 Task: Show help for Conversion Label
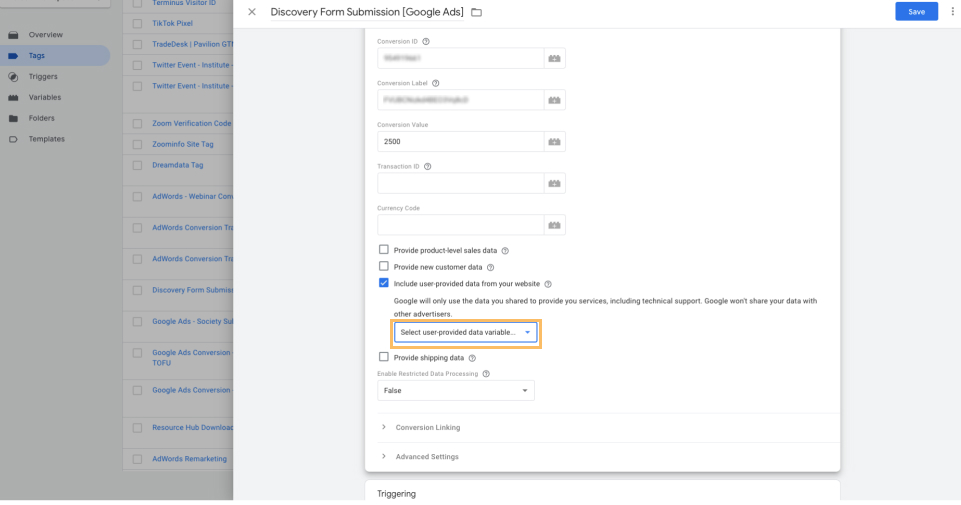point(436,83)
